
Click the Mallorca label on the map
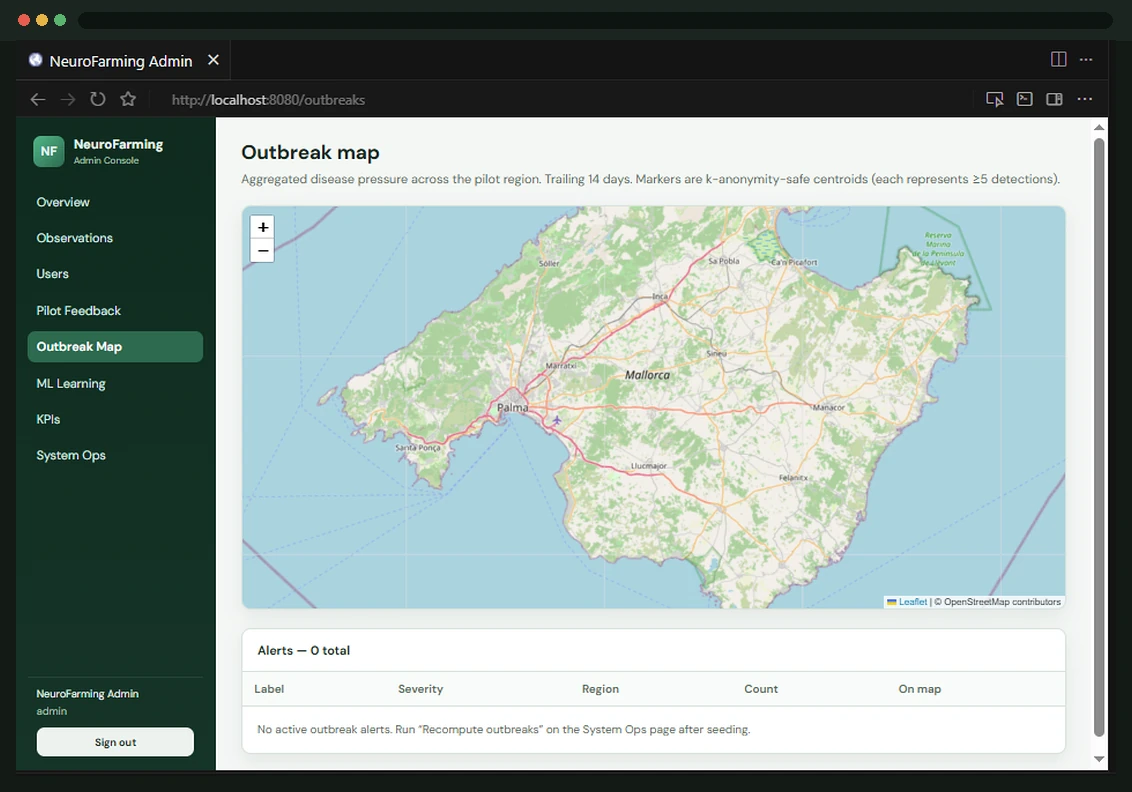[x=647, y=375]
